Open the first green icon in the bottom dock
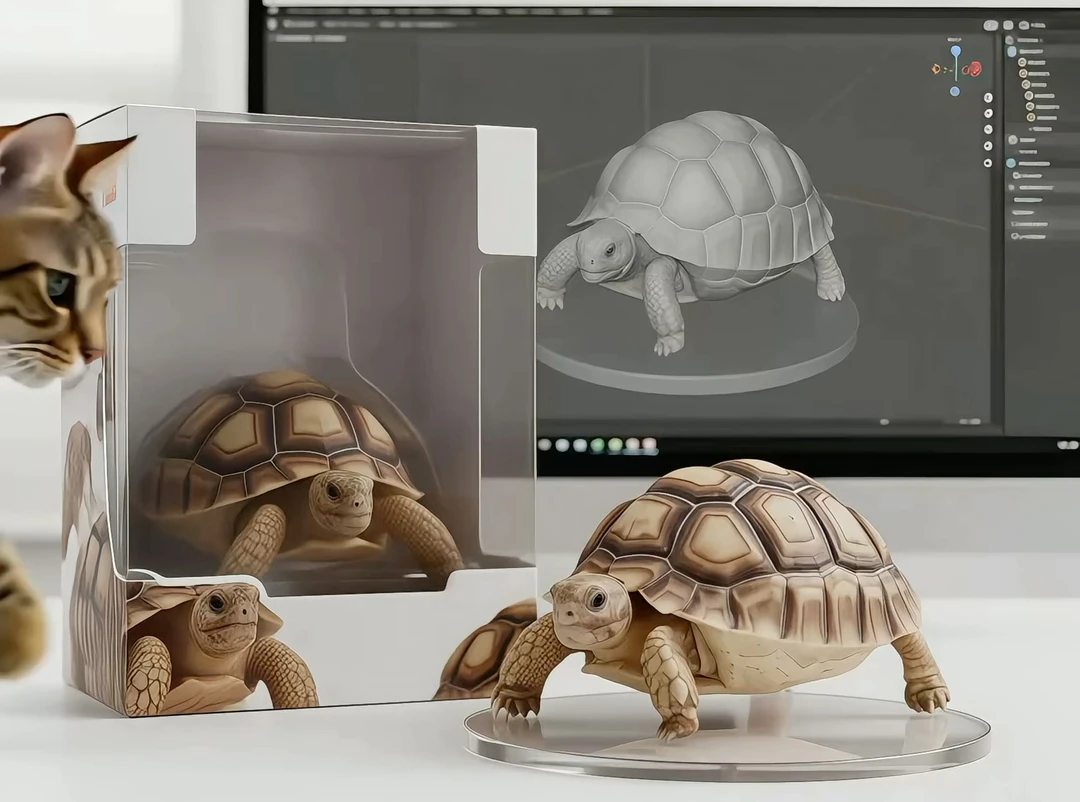Image resolution: width=1080 pixels, height=802 pixels. (598, 445)
